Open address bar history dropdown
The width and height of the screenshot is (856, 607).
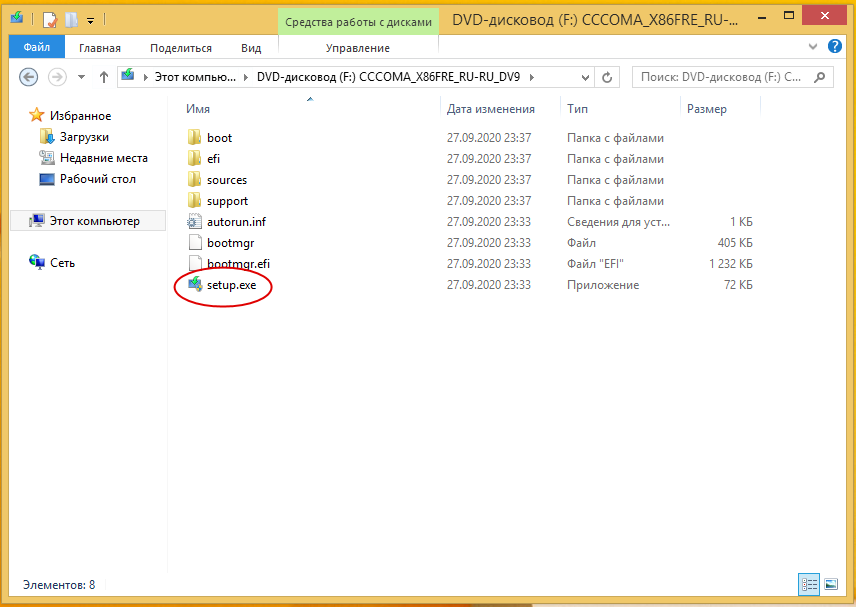pos(585,78)
